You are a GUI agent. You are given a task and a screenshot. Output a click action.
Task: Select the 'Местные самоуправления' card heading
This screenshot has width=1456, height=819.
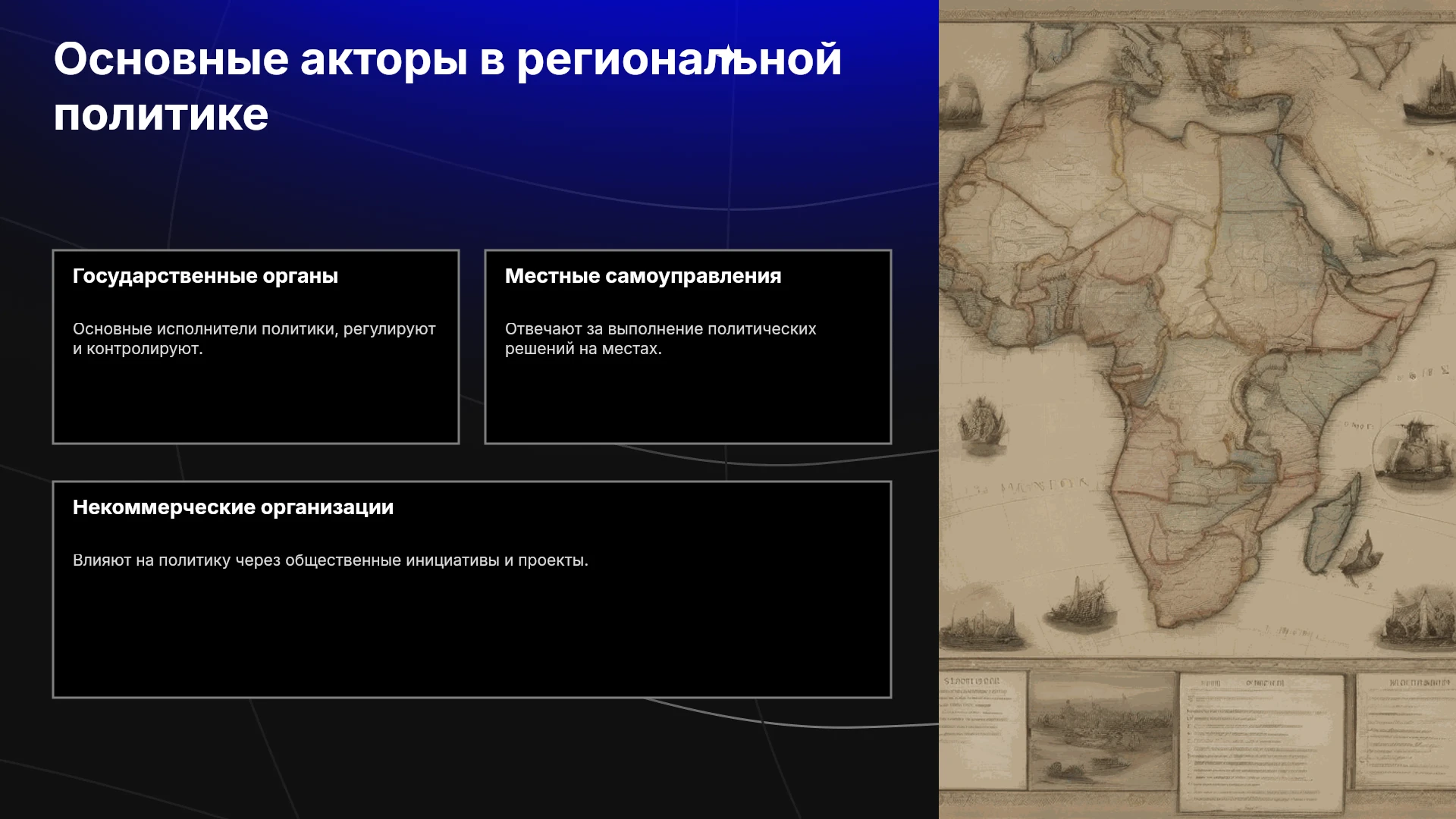pyautogui.click(x=643, y=276)
